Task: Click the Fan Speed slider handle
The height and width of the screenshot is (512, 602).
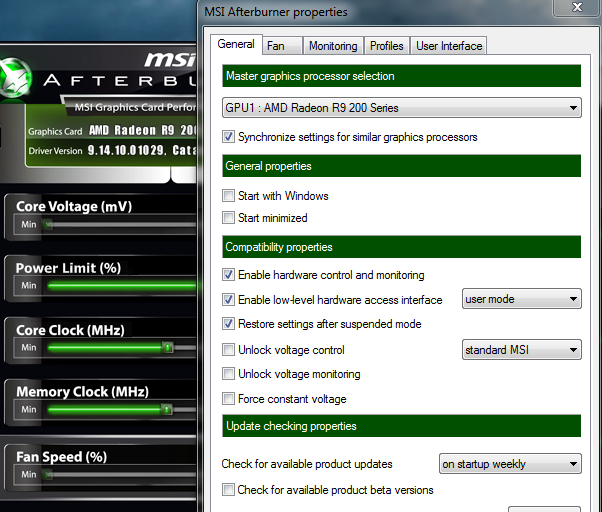Action: point(48,475)
